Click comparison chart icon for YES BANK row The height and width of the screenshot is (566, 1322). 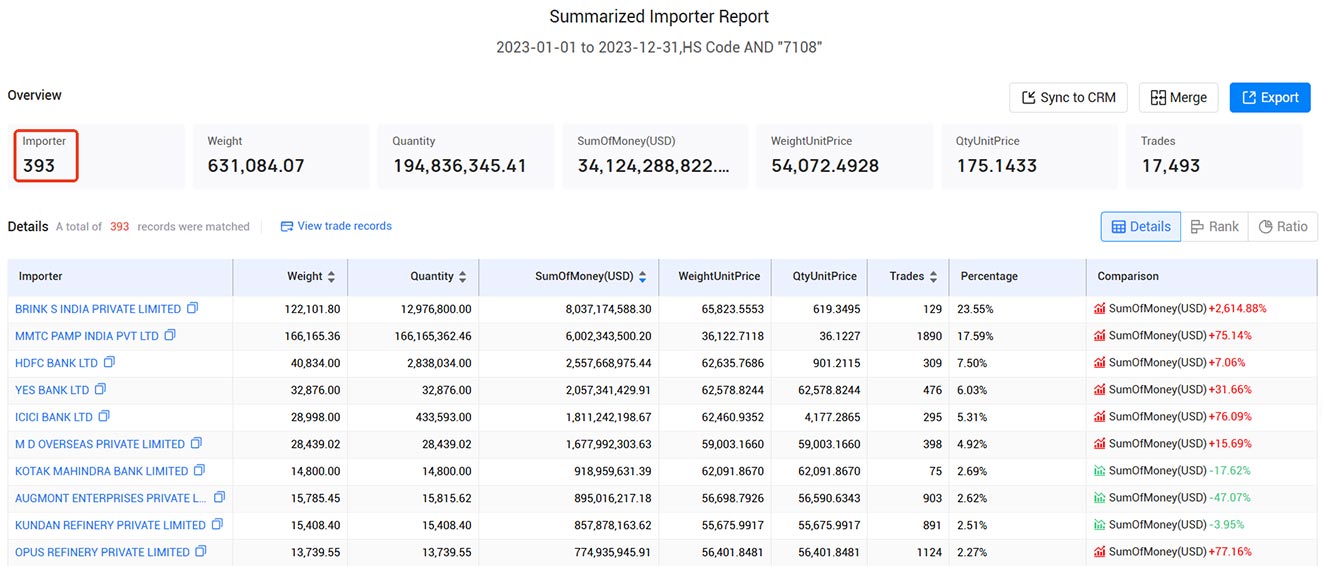pyautogui.click(x=1100, y=390)
